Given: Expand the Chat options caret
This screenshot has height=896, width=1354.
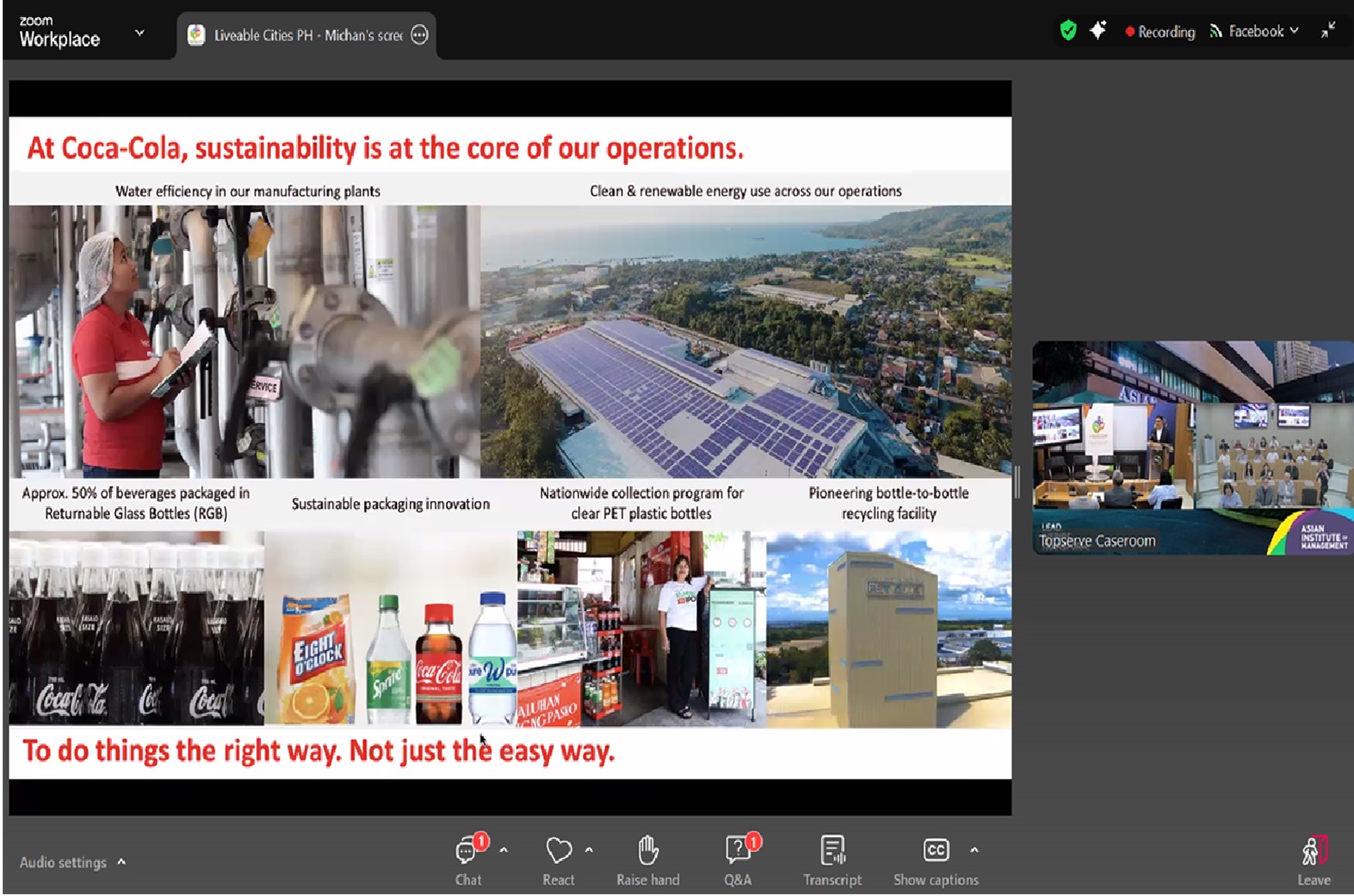Looking at the screenshot, I should pyautogui.click(x=504, y=850).
